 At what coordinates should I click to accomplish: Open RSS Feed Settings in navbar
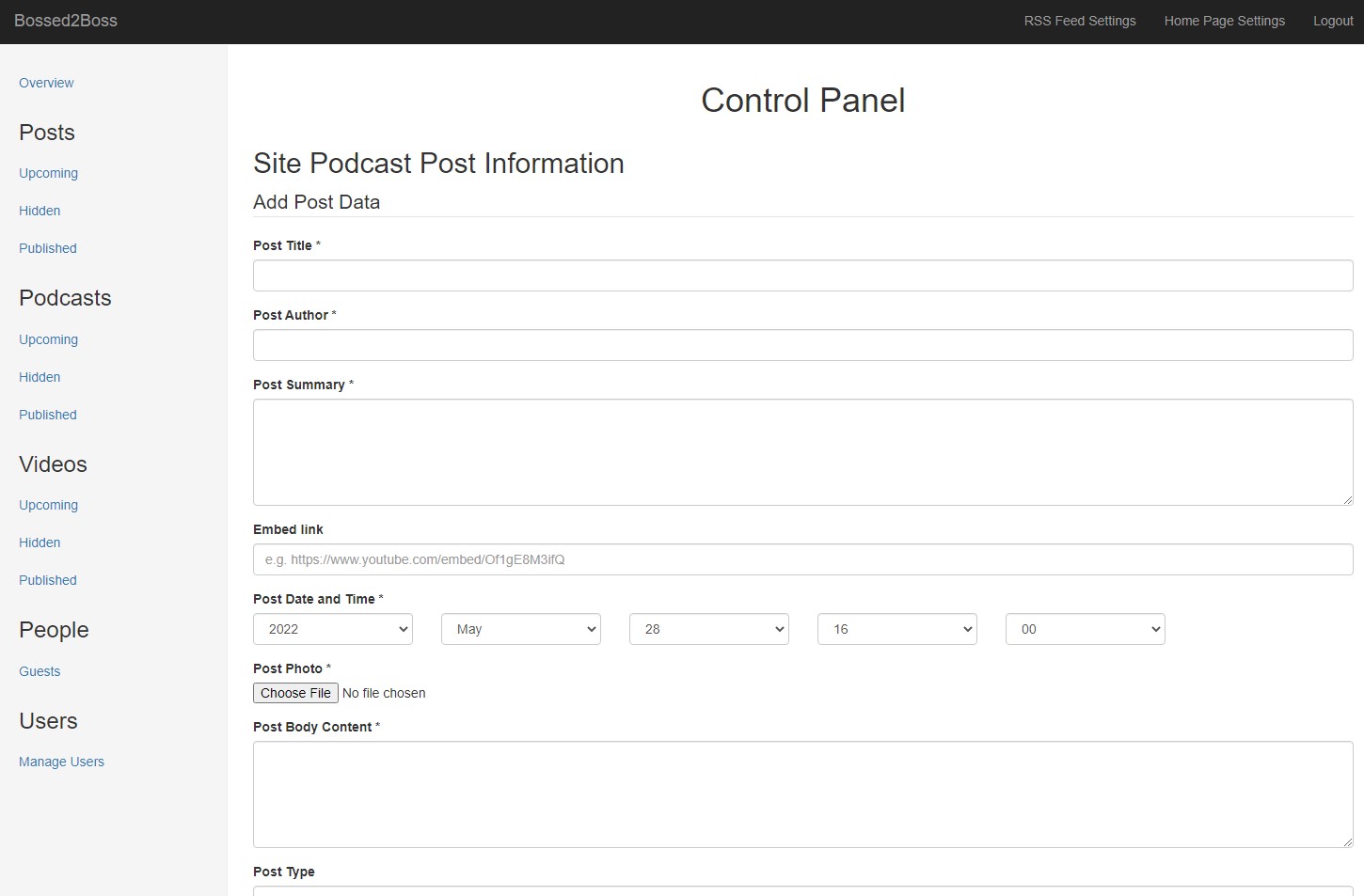point(1079,21)
